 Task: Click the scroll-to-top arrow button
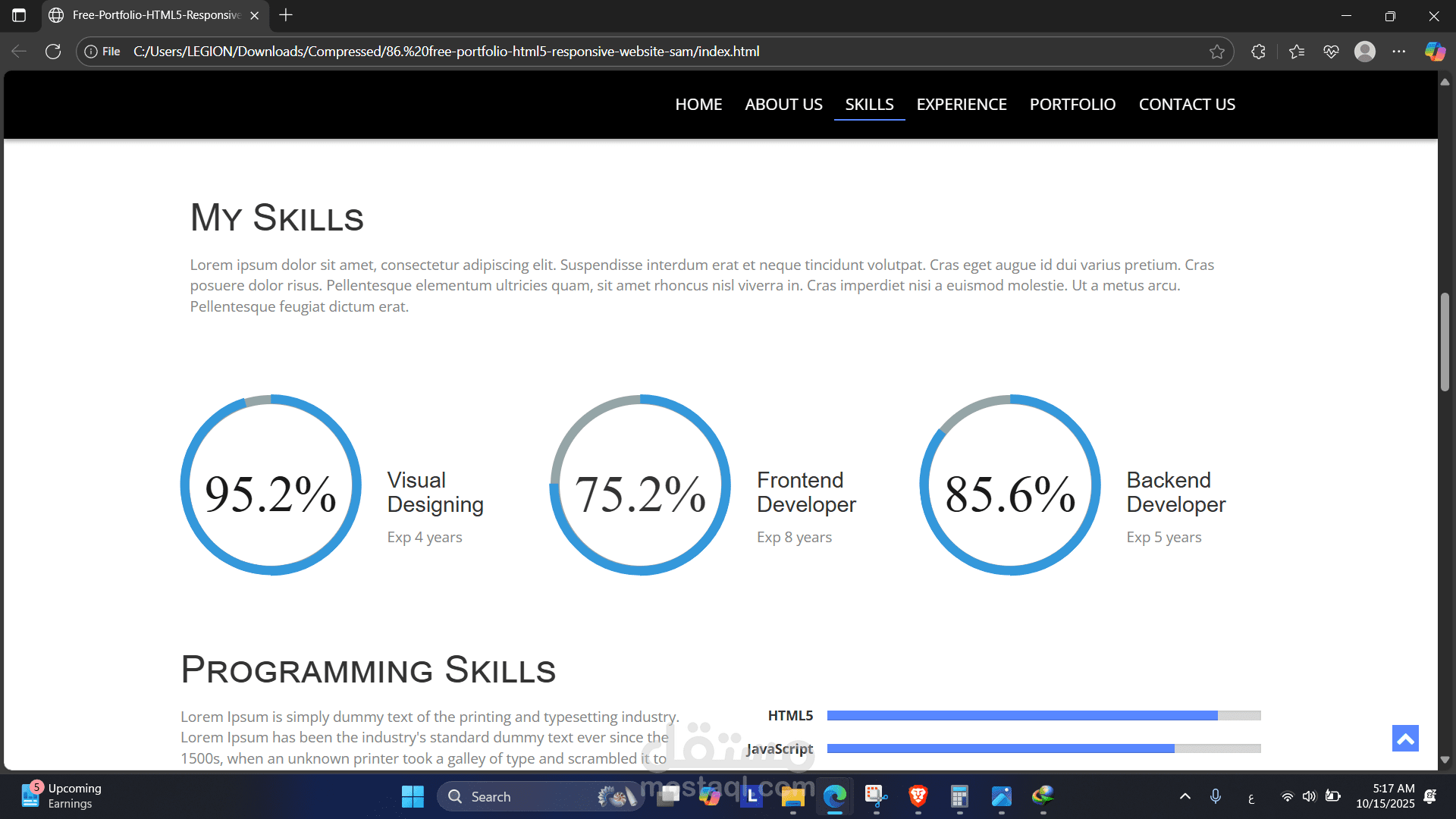[x=1405, y=738]
